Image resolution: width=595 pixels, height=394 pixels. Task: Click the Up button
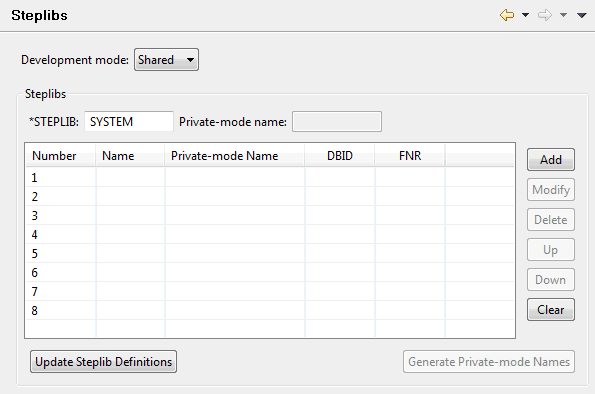(x=551, y=249)
